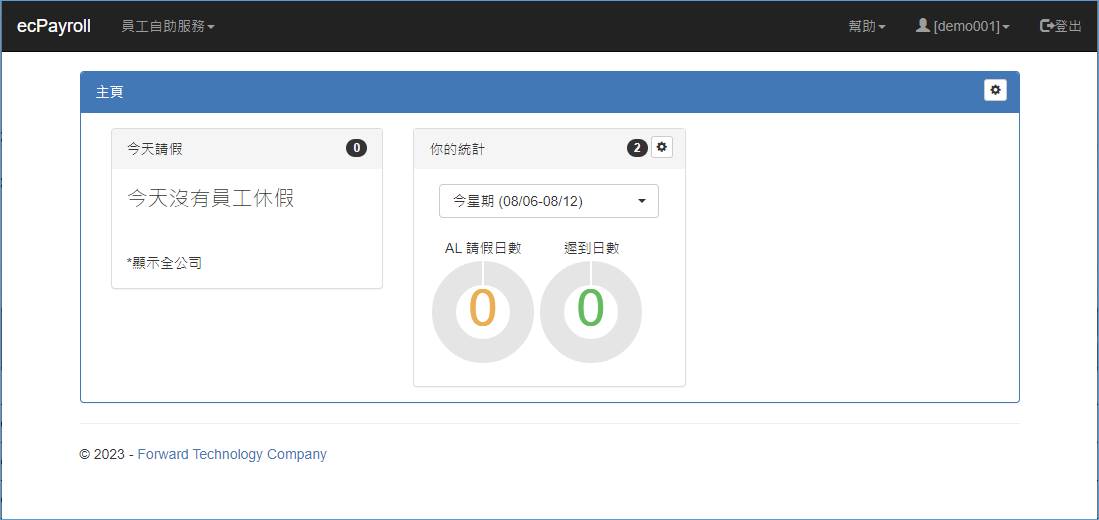Click the user profile icon beside demo001
The width and height of the screenshot is (1099, 520).
click(x=923, y=26)
